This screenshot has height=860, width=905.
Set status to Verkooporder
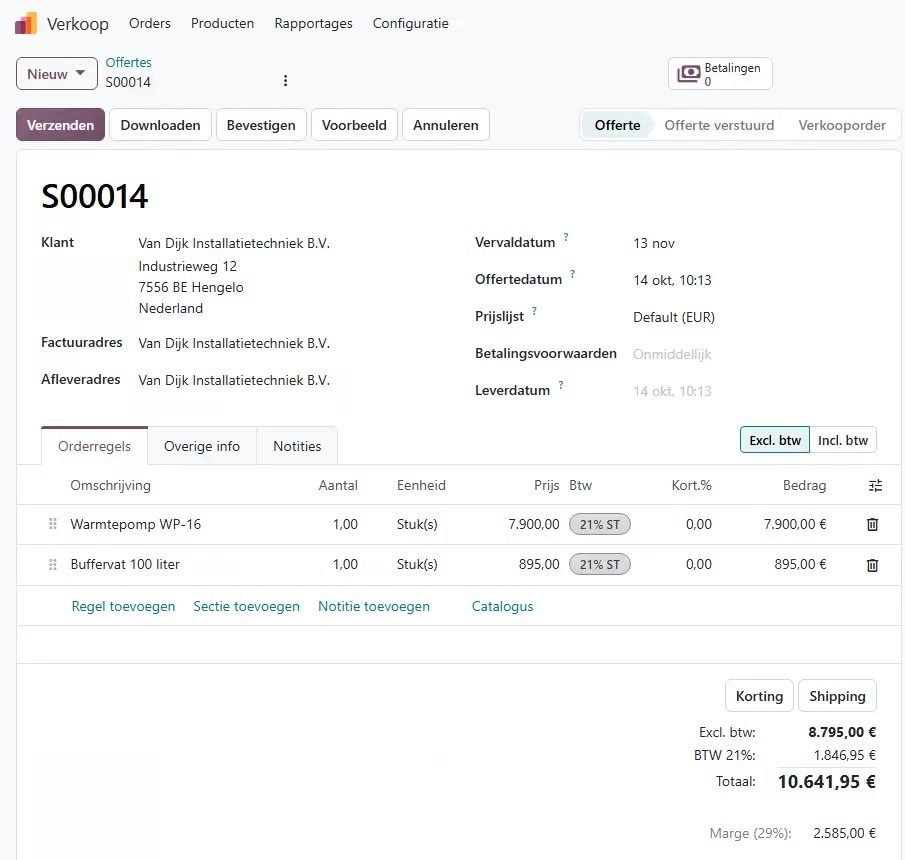click(x=842, y=125)
